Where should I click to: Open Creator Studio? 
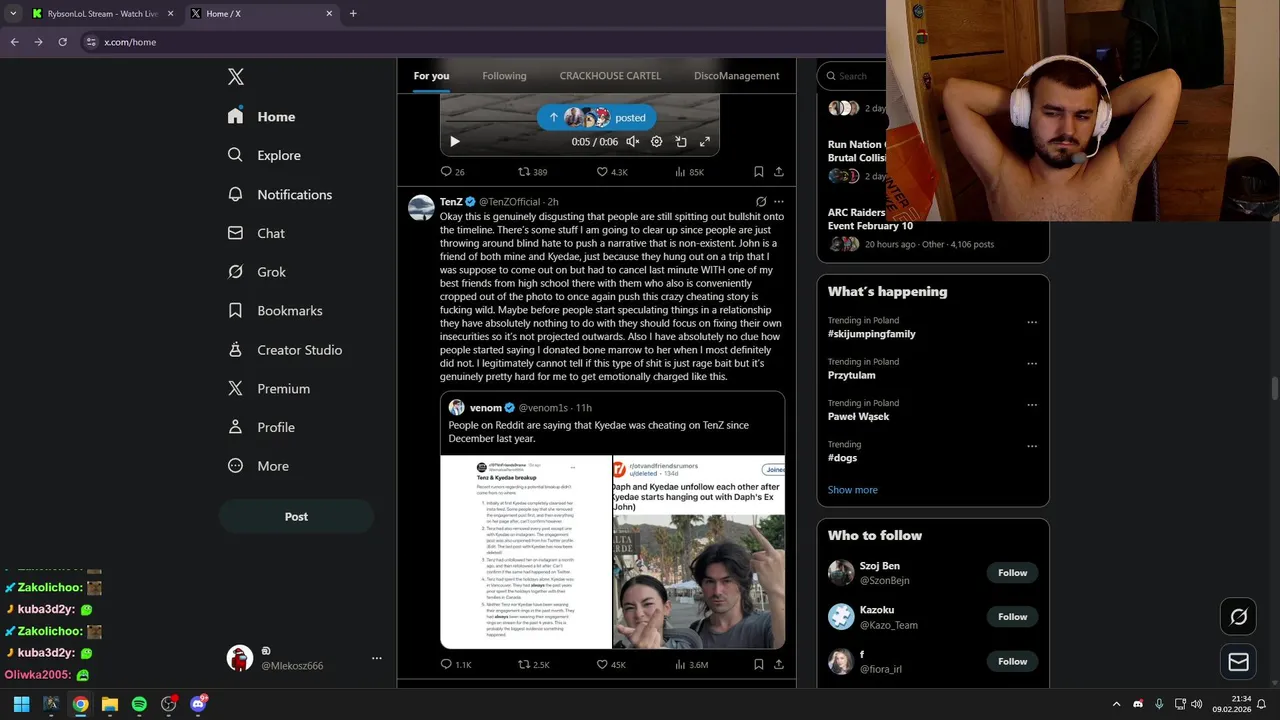pos(284,350)
